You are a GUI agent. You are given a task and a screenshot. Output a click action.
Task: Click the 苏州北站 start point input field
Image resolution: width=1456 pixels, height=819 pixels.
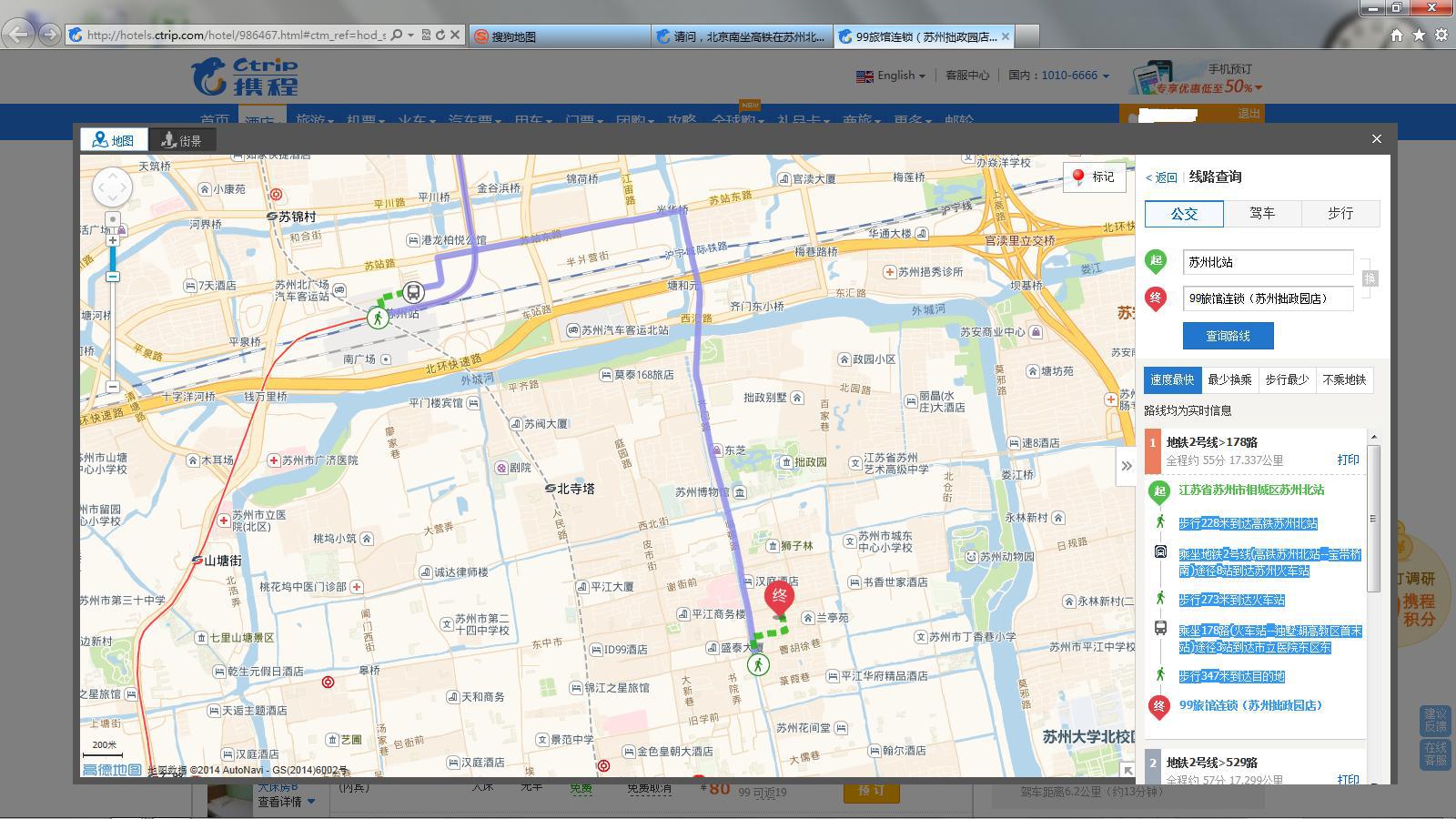pyautogui.click(x=1268, y=262)
